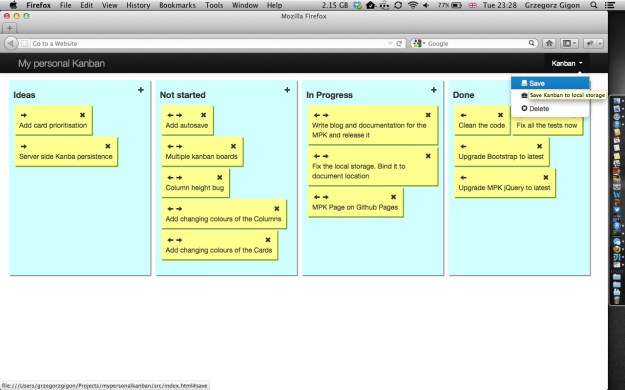Go to the Firefox home page

click(x=549, y=43)
